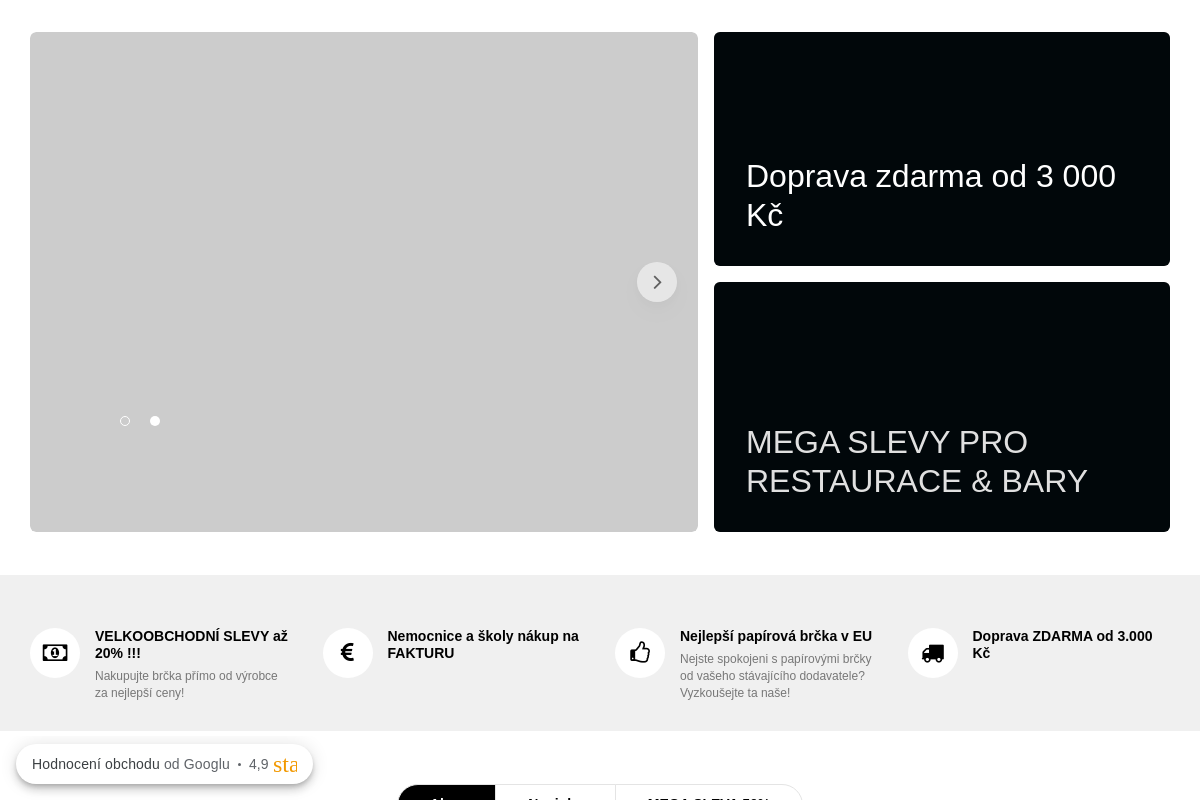The height and width of the screenshot is (800, 1200).
Task: Click the like icon above the supplier question text
Action: 639,652
